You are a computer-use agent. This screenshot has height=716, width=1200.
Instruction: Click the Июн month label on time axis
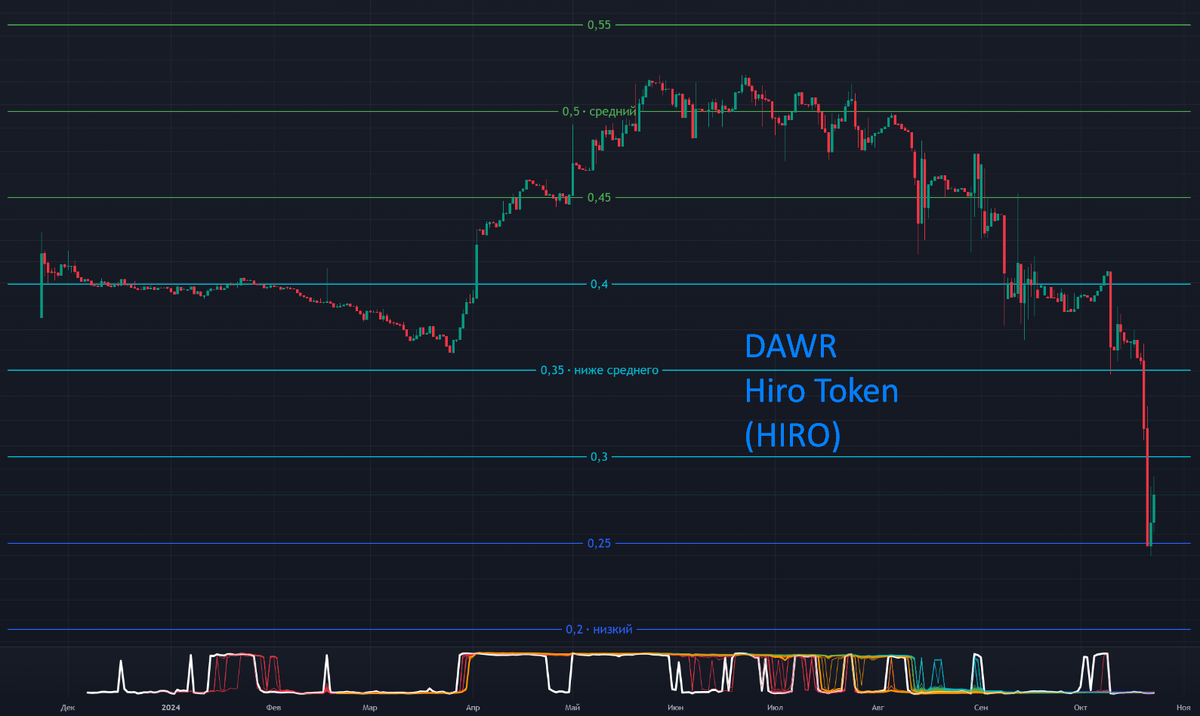click(x=676, y=707)
